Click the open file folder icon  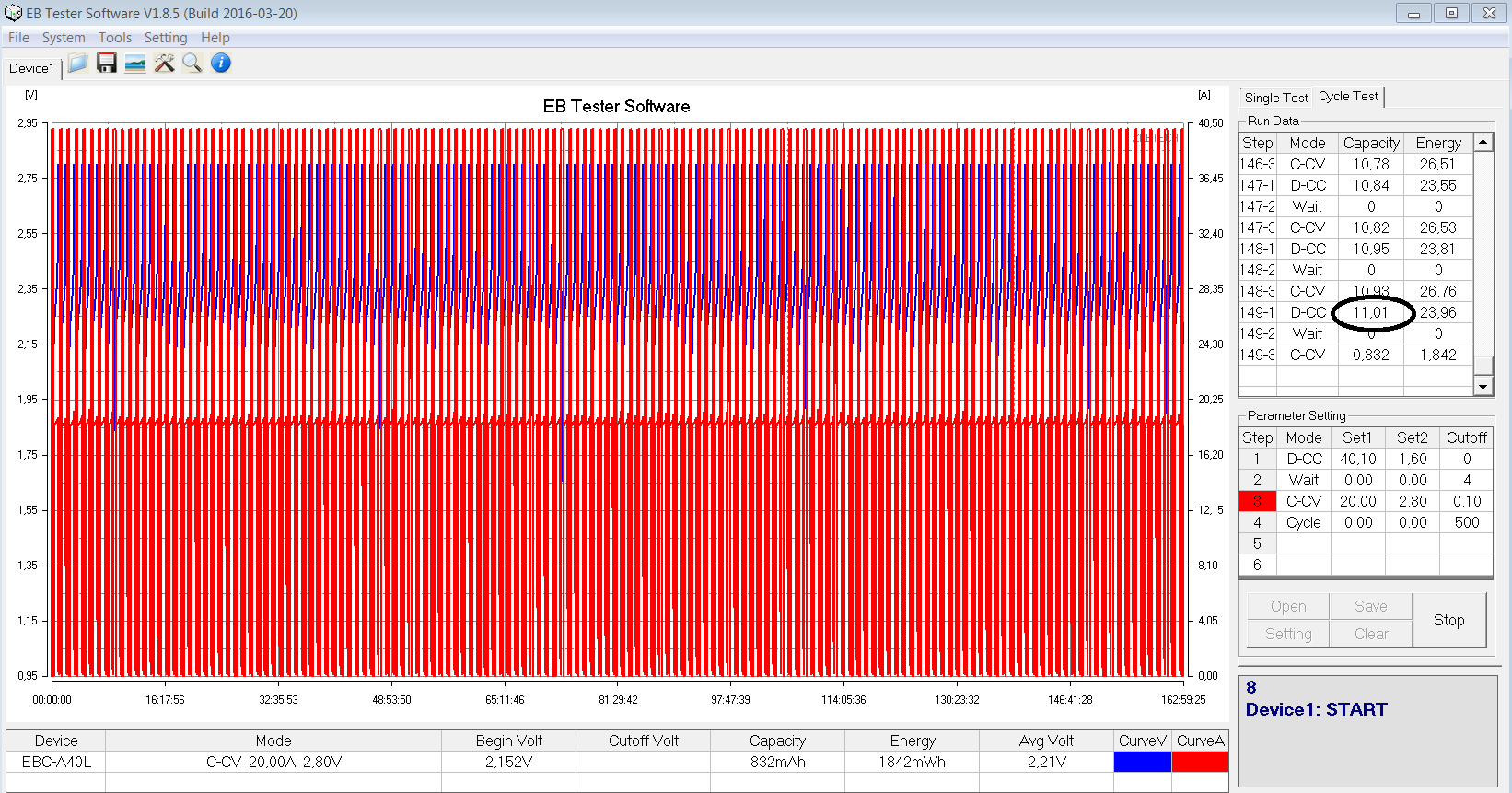tap(78, 64)
